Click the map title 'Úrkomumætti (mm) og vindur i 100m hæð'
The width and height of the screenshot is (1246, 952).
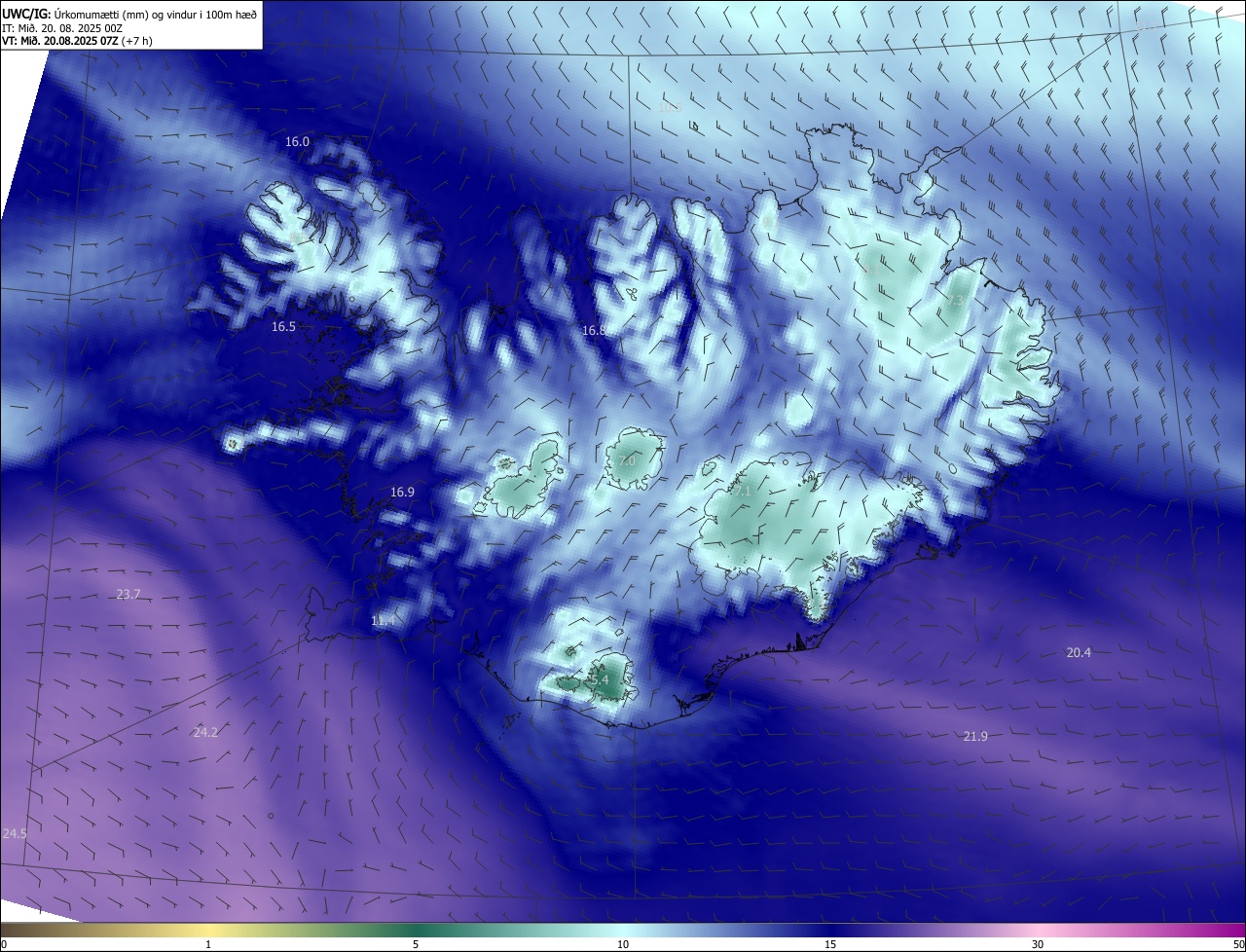(154, 13)
